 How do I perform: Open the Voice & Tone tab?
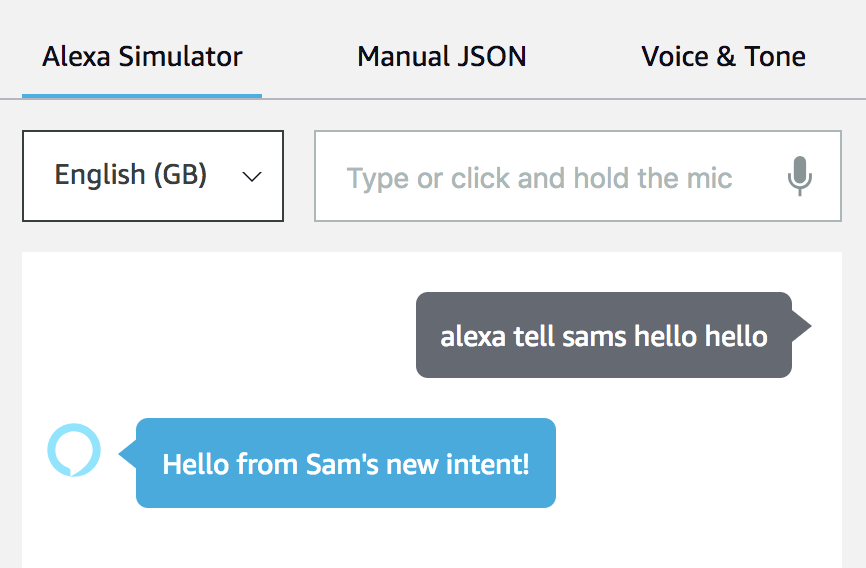click(723, 56)
